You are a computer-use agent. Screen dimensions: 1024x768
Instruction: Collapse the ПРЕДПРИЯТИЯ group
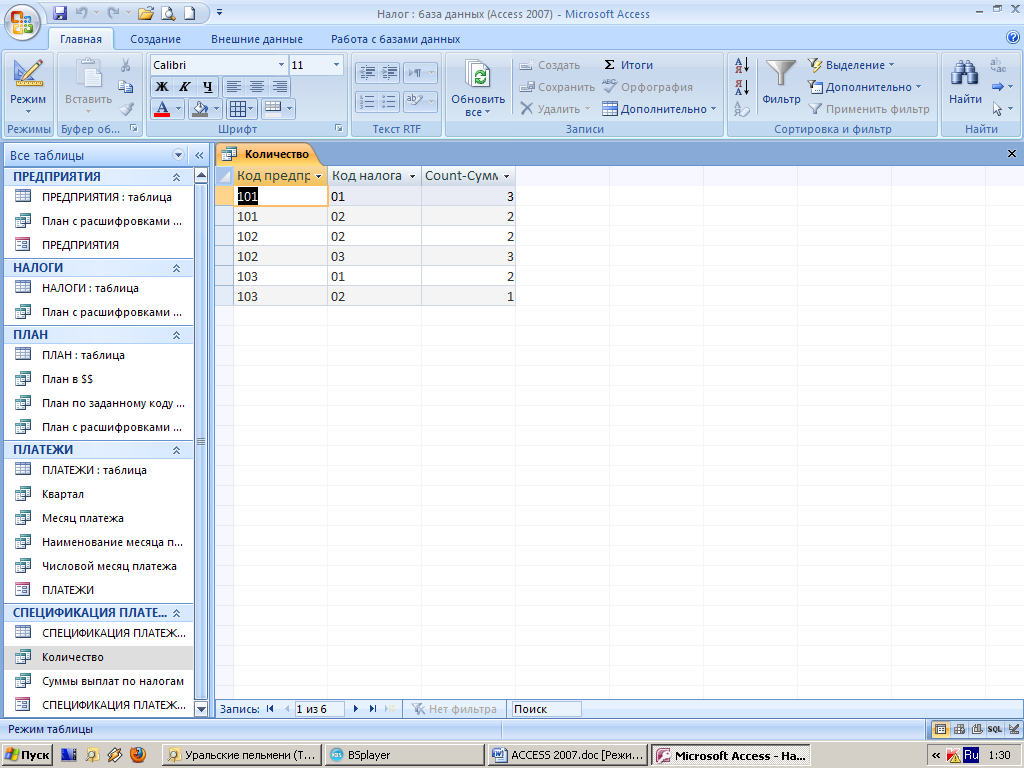(176, 177)
